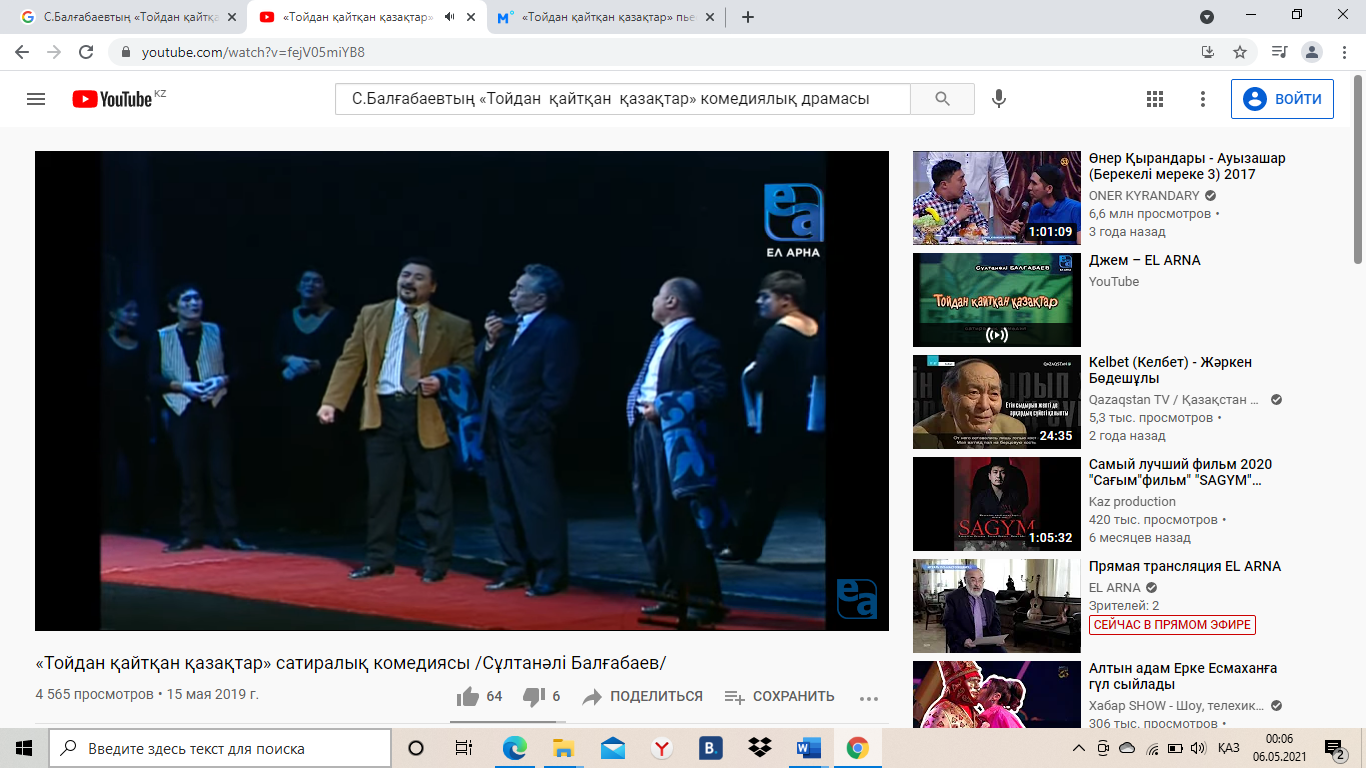This screenshot has height=768, width=1366.
Task: Click the install app icon in address bar
Action: click(x=1208, y=52)
